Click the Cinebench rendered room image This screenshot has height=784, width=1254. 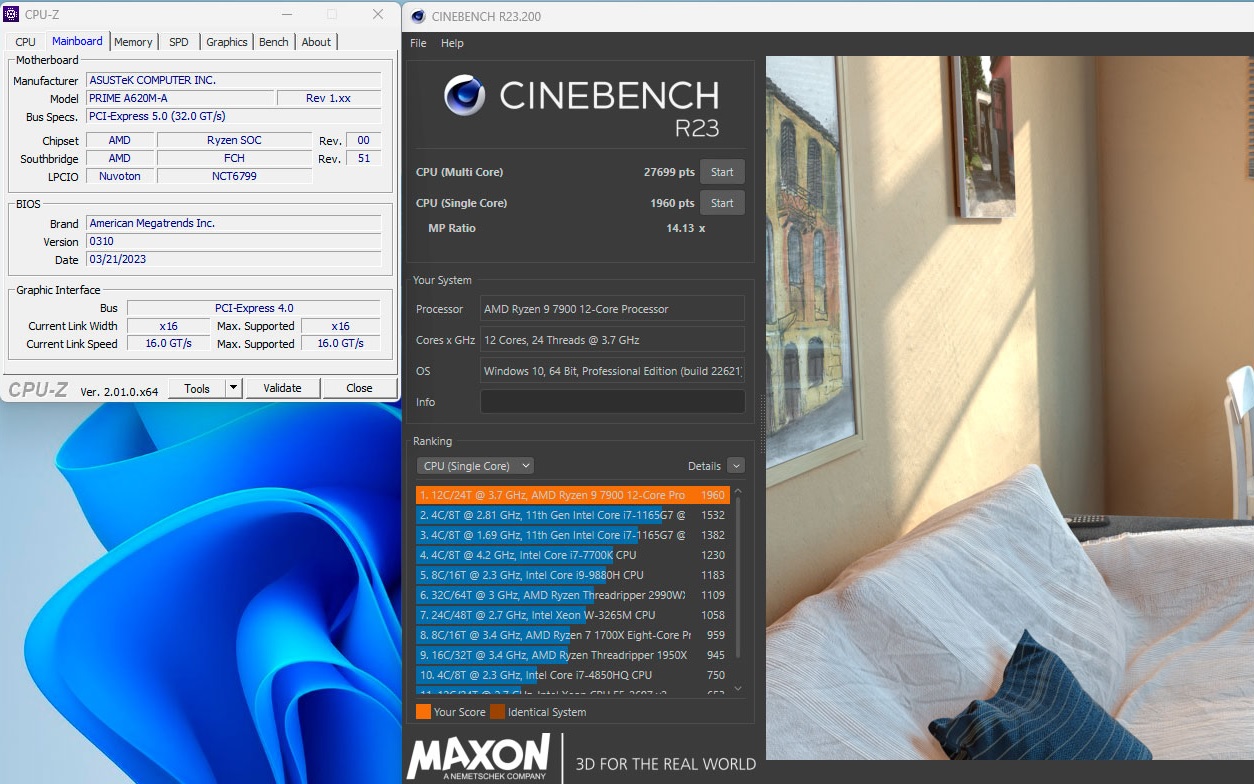pyautogui.click(x=1009, y=408)
